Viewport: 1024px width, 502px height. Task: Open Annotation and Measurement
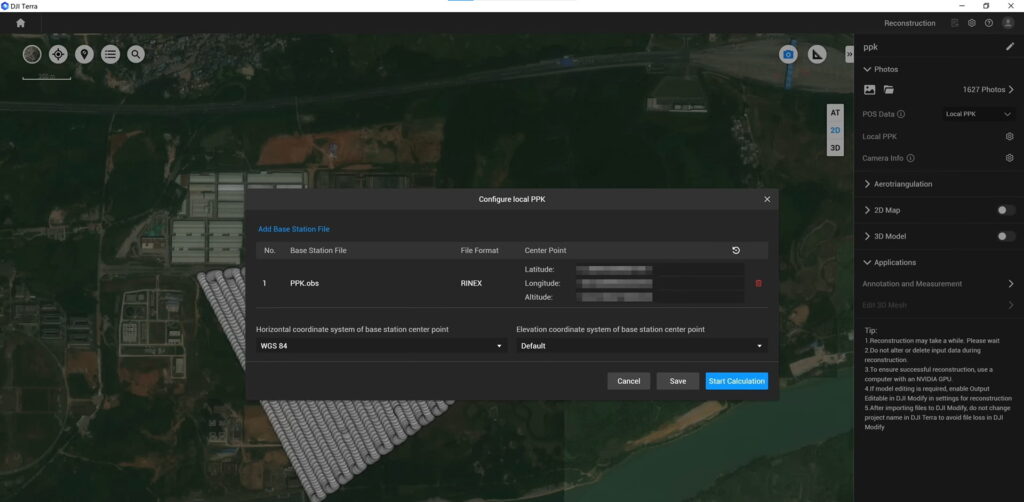coord(938,284)
